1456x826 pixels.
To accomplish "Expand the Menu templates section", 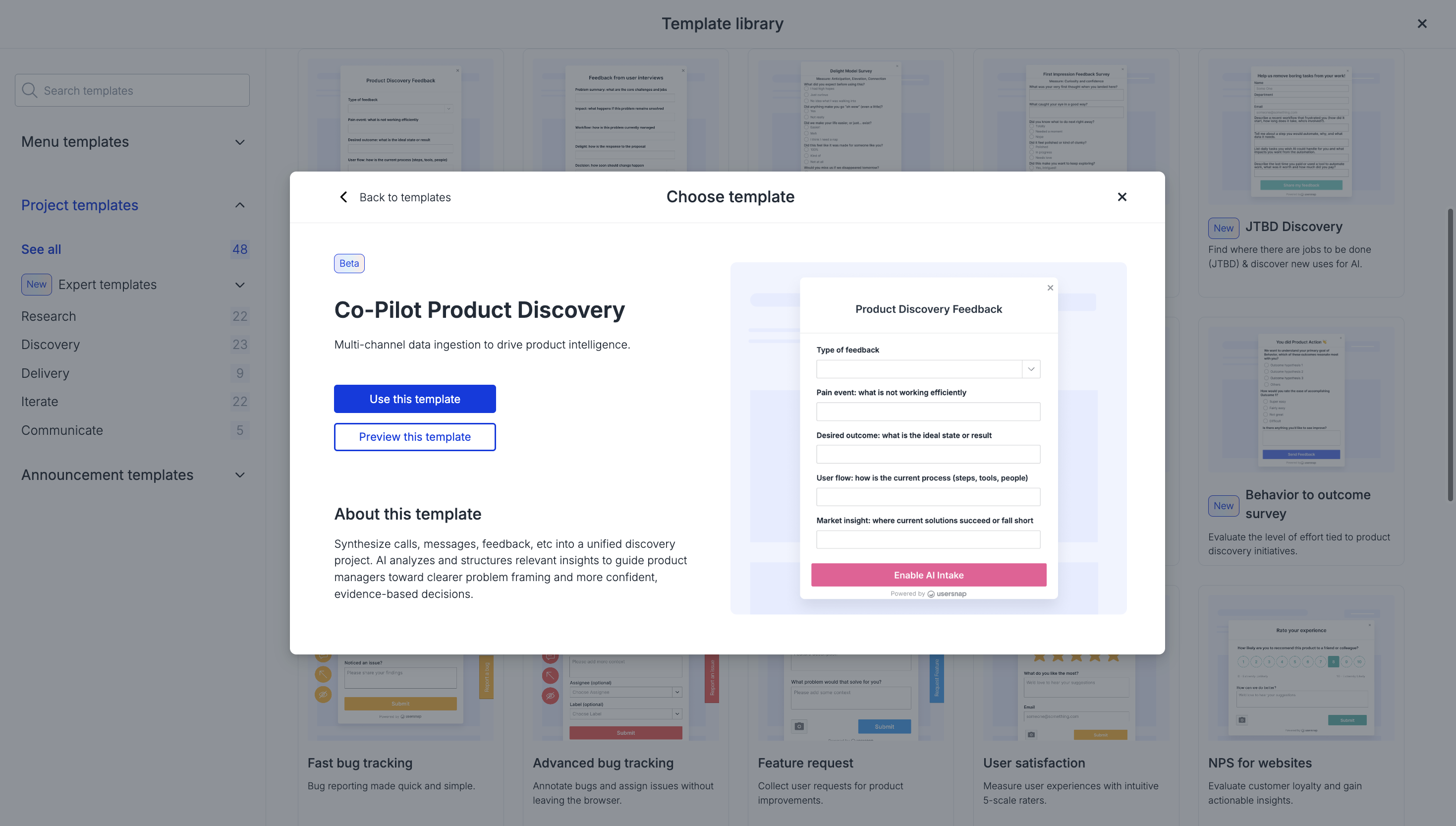I will 240,142.
